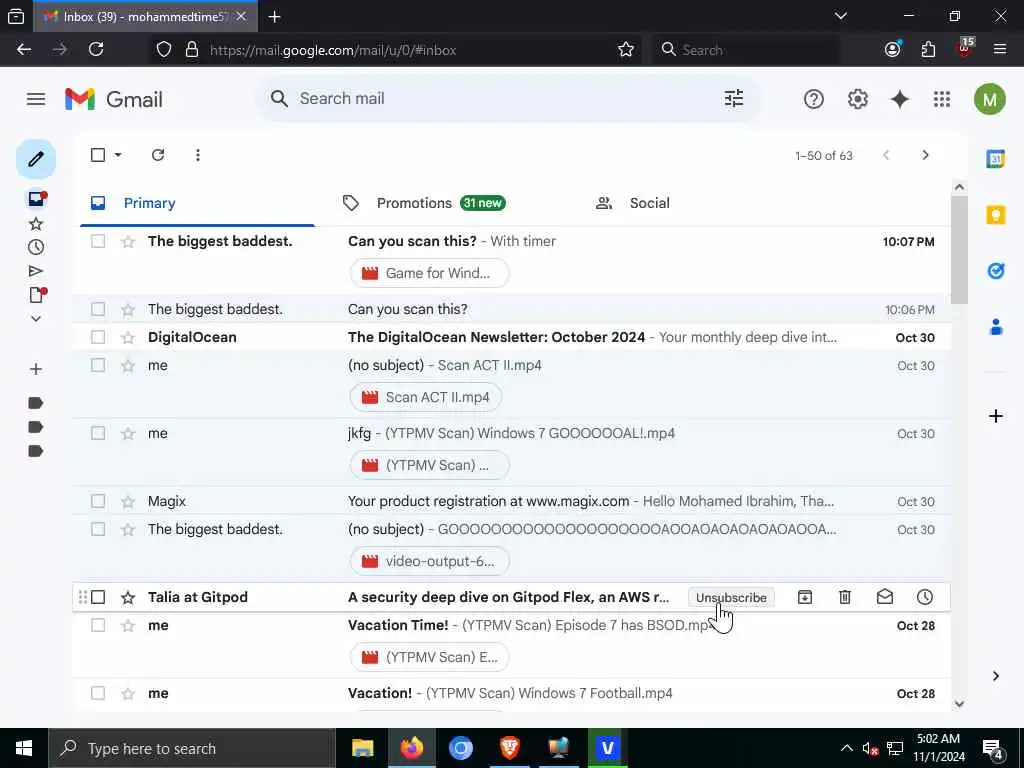Mark Gitpod email as unread

(884, 597)
